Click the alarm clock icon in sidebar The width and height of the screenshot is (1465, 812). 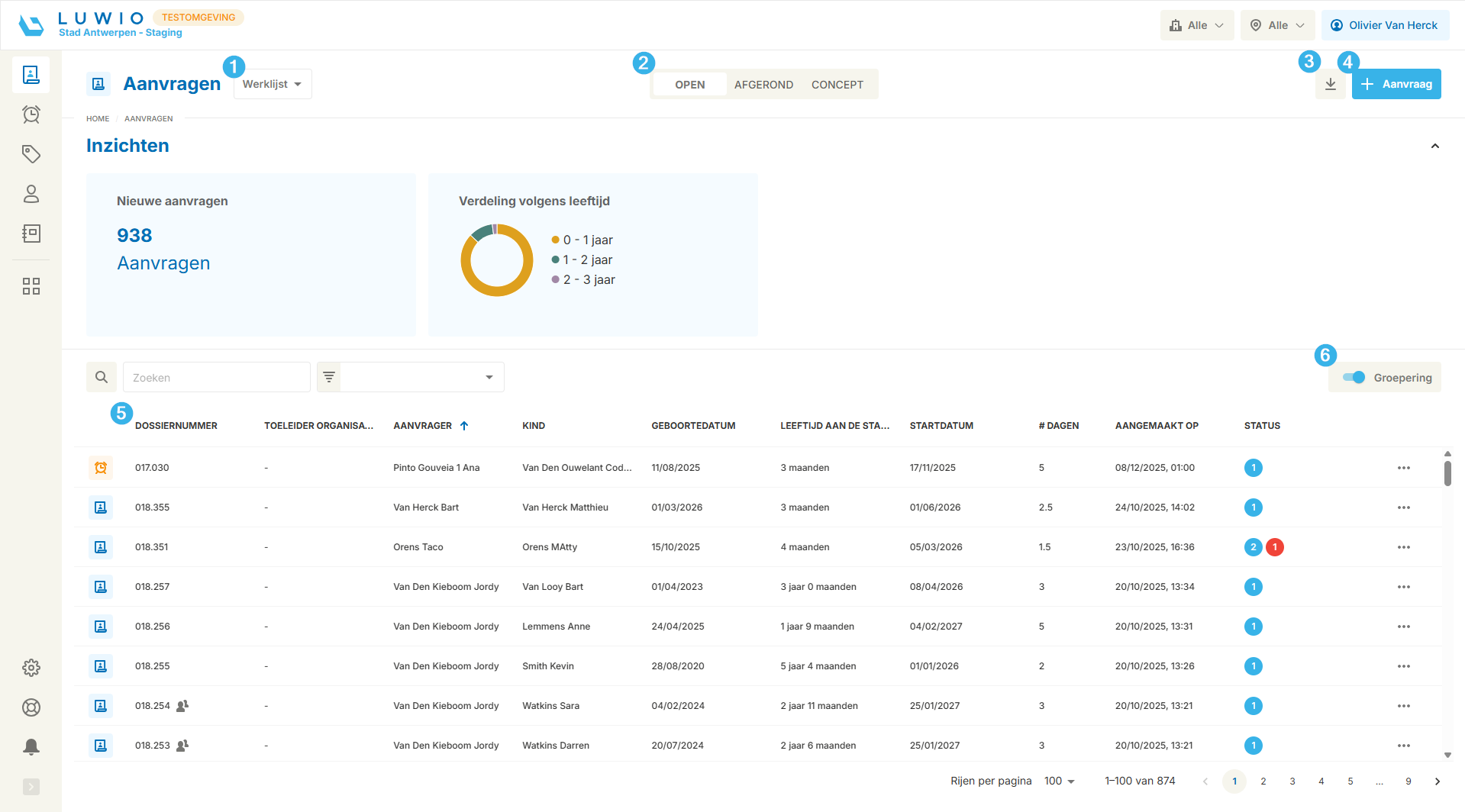[x=31, y=114]
